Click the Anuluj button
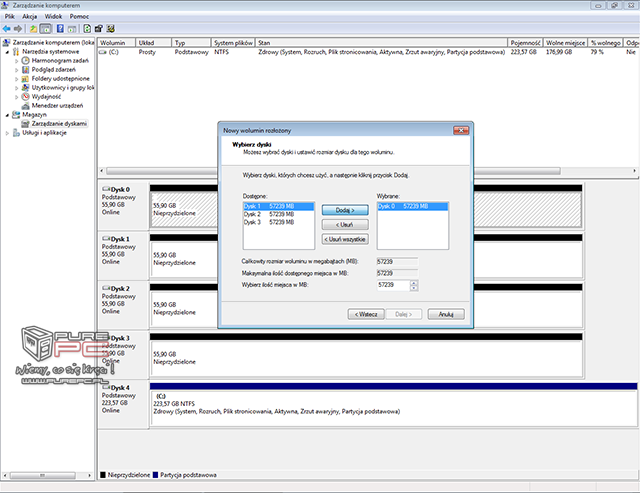The height and width of the screenshot is (493, 640). coord(446,314)
